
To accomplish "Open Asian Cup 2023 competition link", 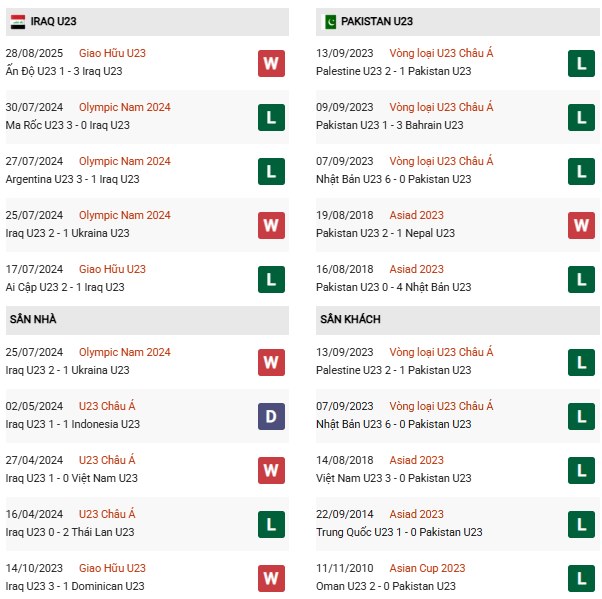I will (x=432, y=568).
